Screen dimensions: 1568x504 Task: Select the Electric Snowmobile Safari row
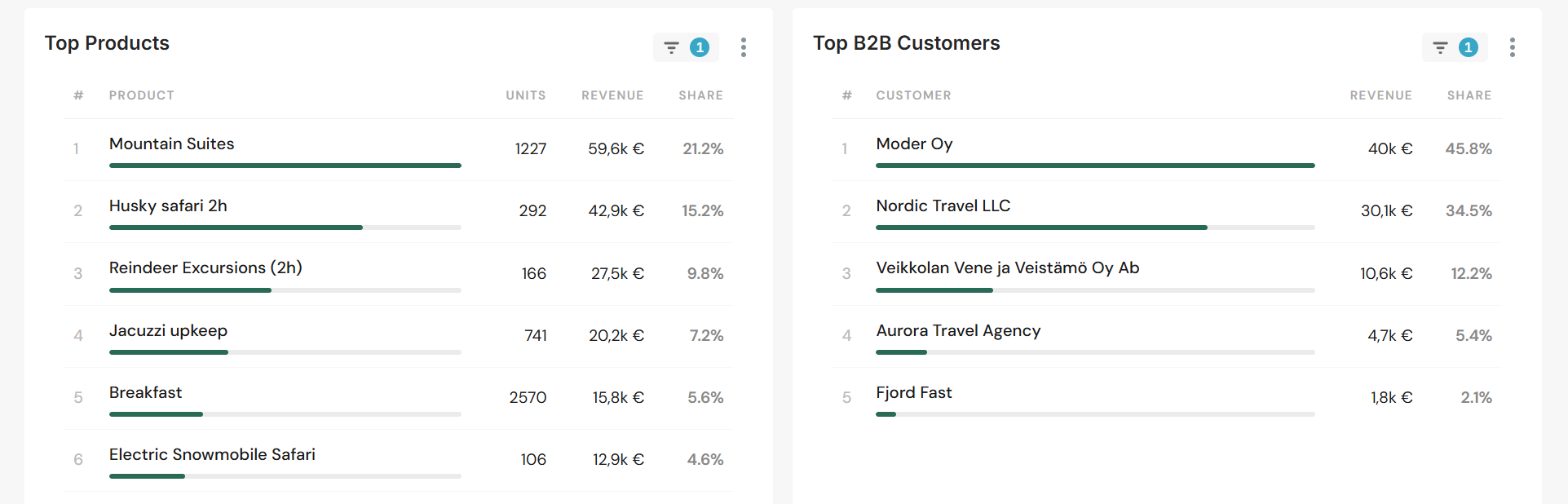pyautogui.click(x=212, y=455)
